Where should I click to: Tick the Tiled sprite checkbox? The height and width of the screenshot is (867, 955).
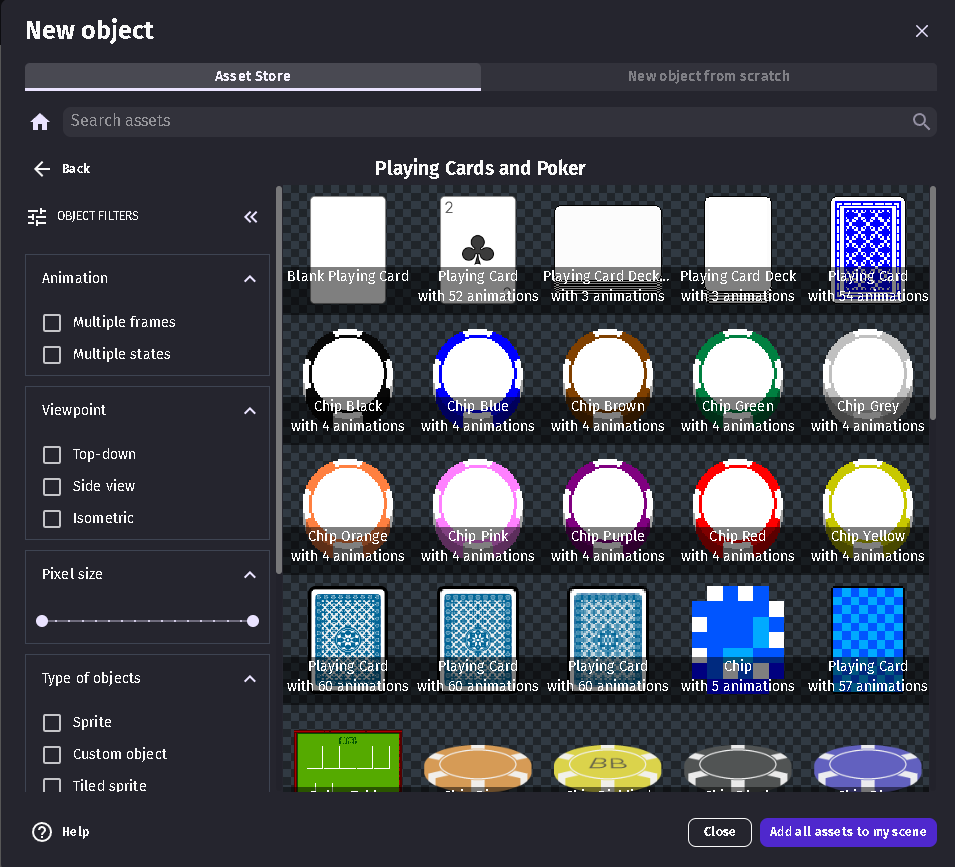point(52,785)
